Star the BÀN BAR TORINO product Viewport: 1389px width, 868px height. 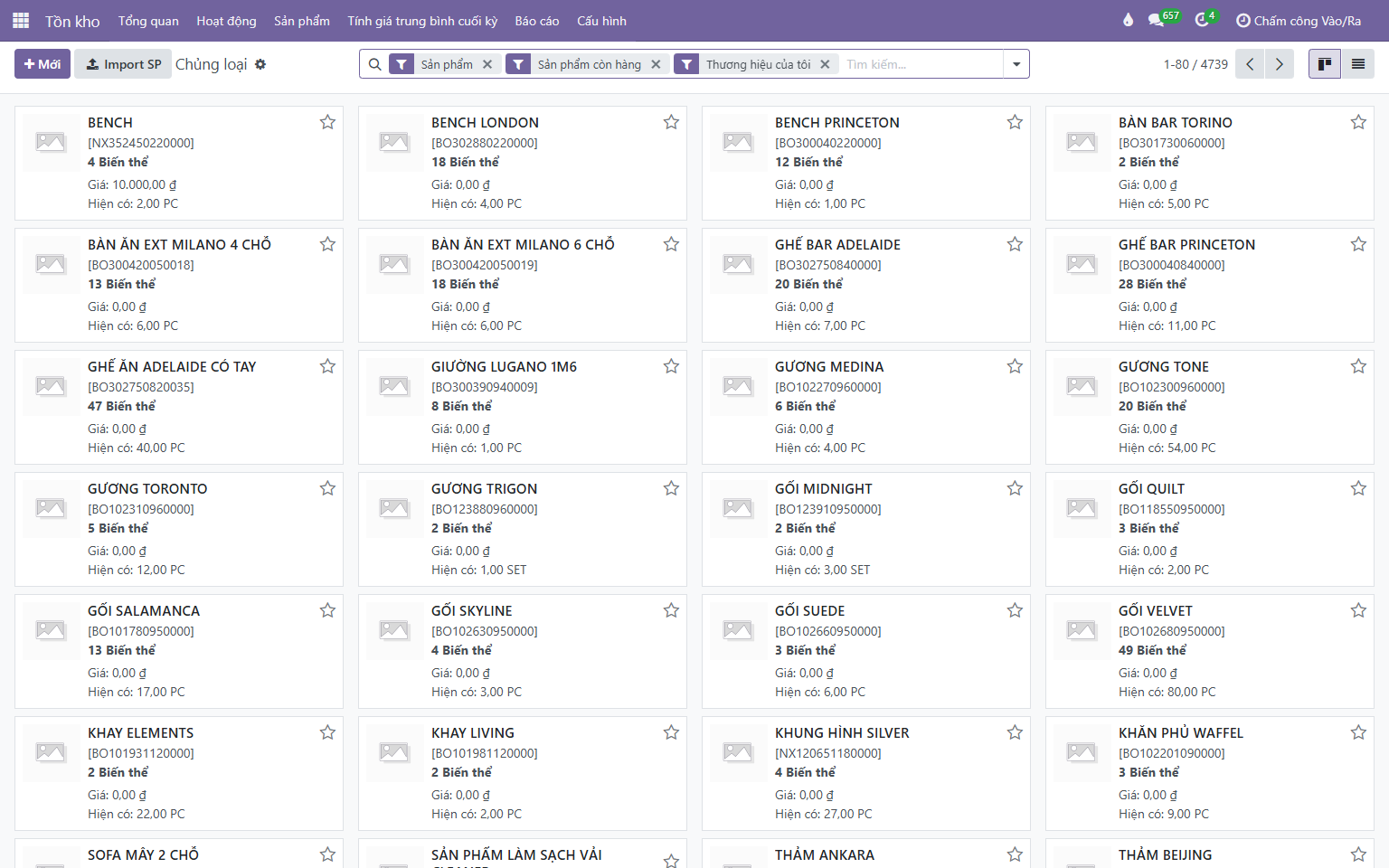1358,122
